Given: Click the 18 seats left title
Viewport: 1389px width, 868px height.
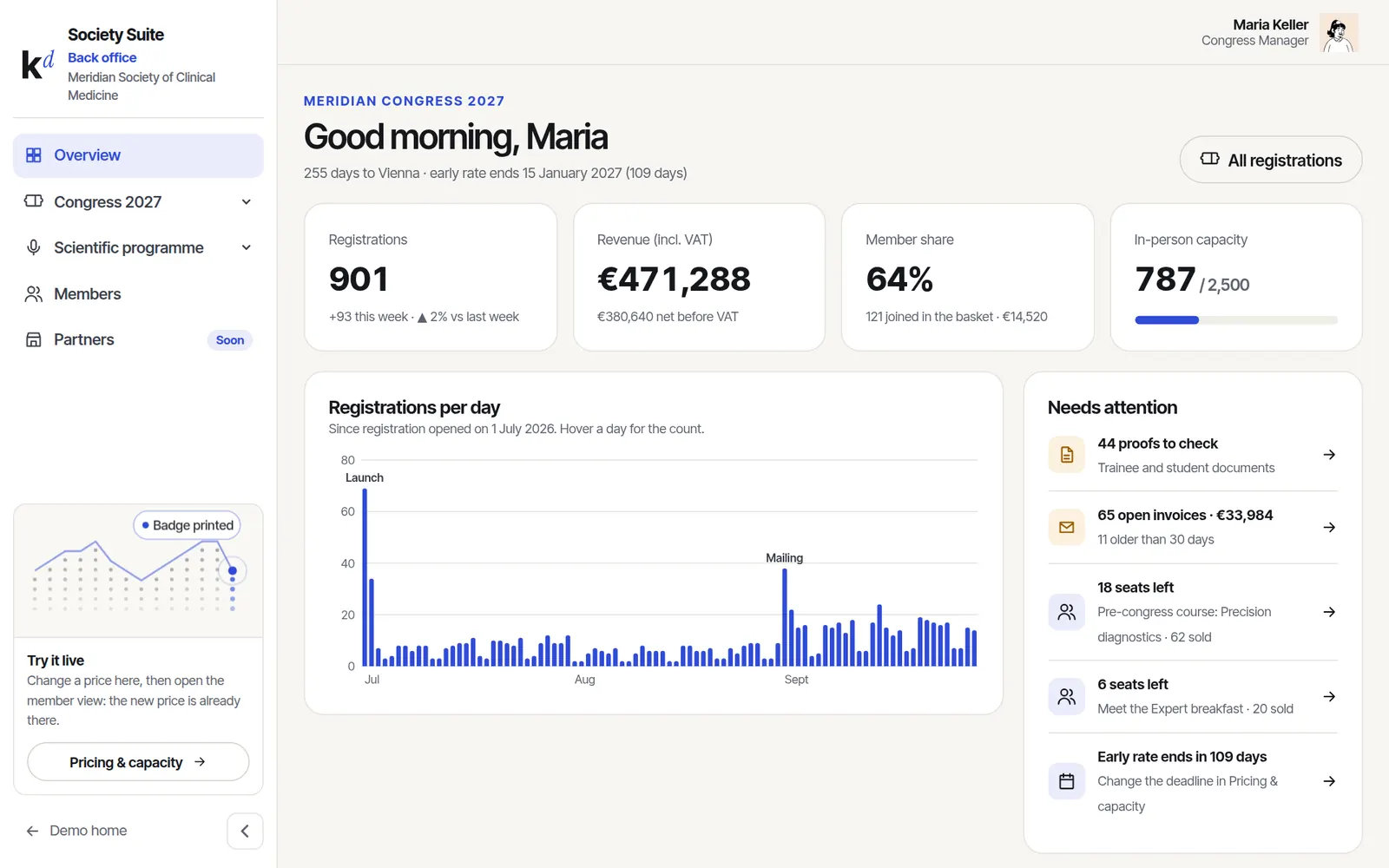Looking at the screenshot, I should pos(1136,588).
